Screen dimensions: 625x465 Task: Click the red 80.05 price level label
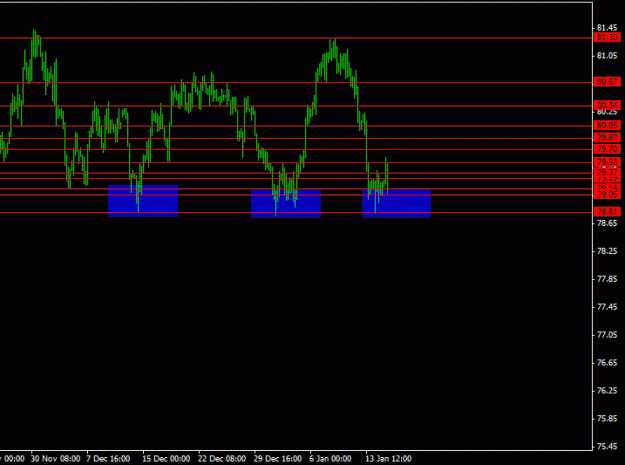(x=607, y=125)
